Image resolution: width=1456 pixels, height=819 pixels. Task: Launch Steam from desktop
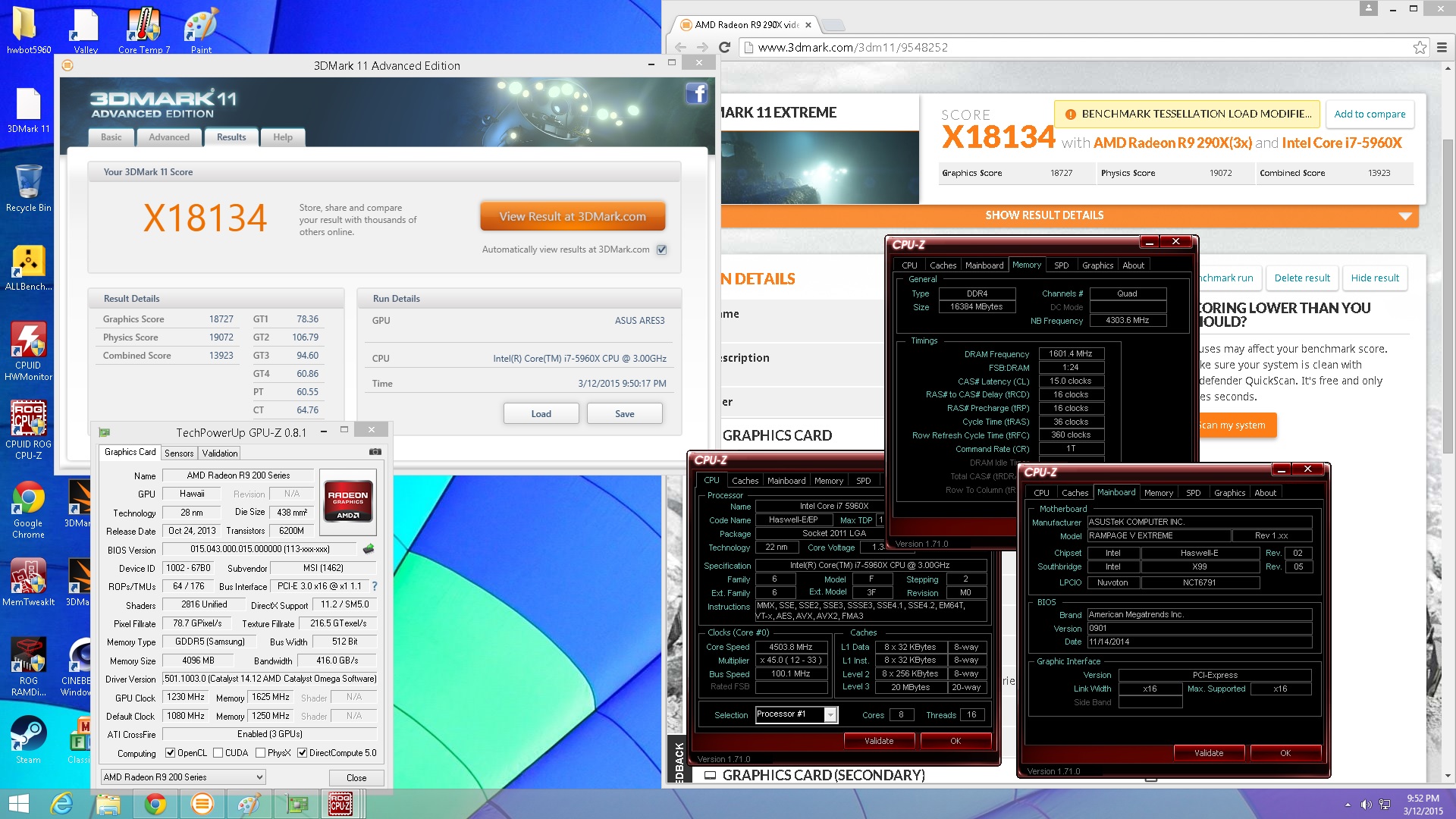28,739
